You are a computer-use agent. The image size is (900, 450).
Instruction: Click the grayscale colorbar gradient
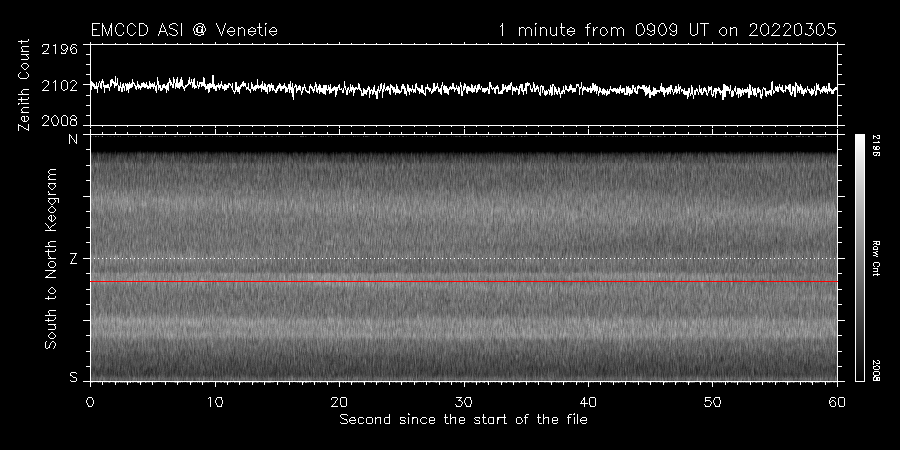coord(859,258)
